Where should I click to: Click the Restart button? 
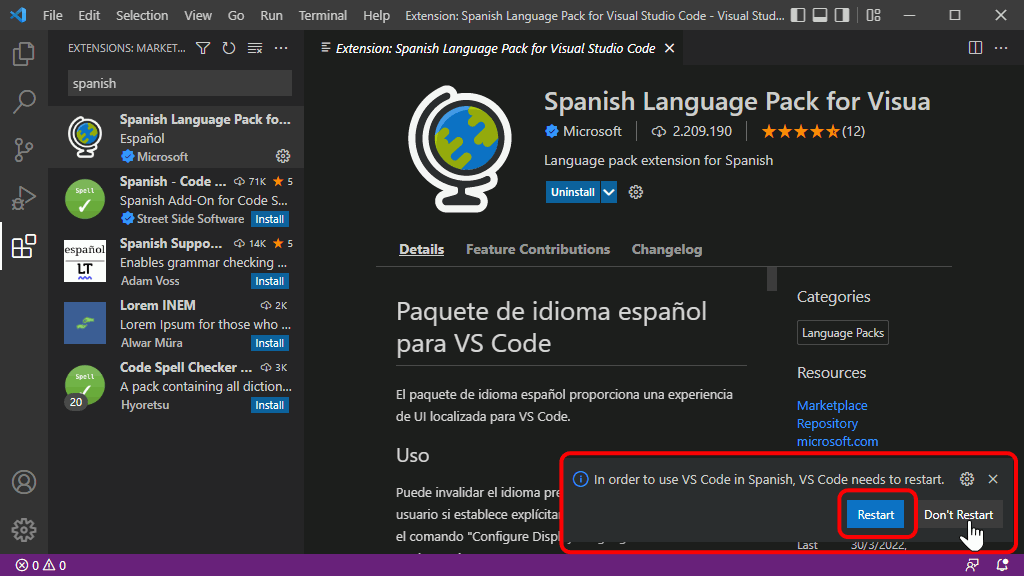pos(875,515)
